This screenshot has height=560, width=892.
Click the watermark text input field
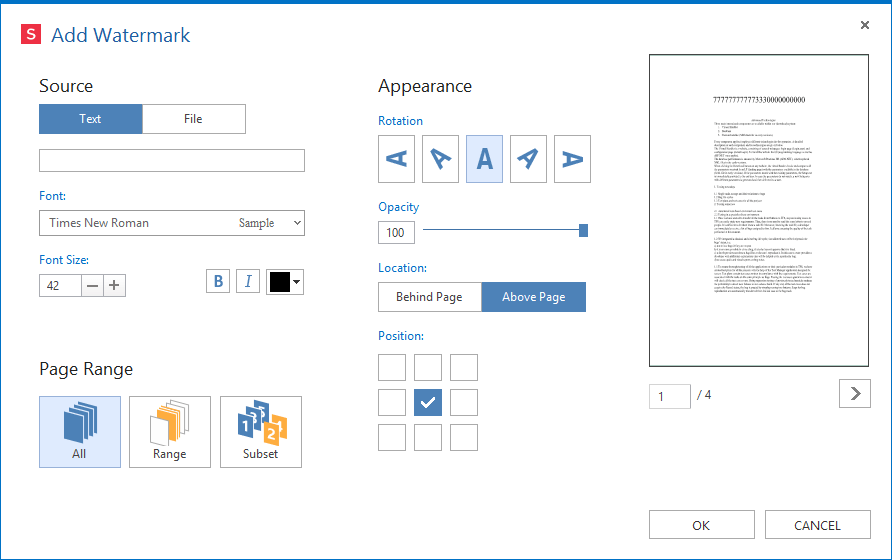[x=171, y=161]
